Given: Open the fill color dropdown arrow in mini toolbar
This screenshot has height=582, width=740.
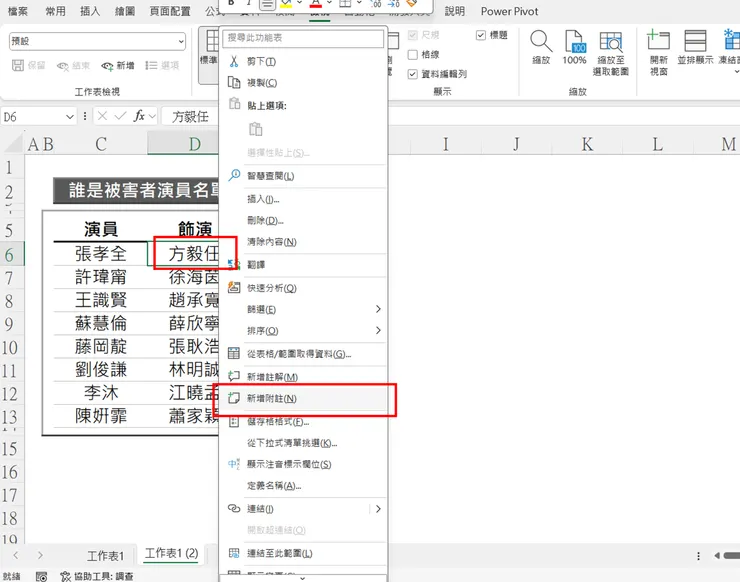Looking at the screenshot, I should pos(300,3).
